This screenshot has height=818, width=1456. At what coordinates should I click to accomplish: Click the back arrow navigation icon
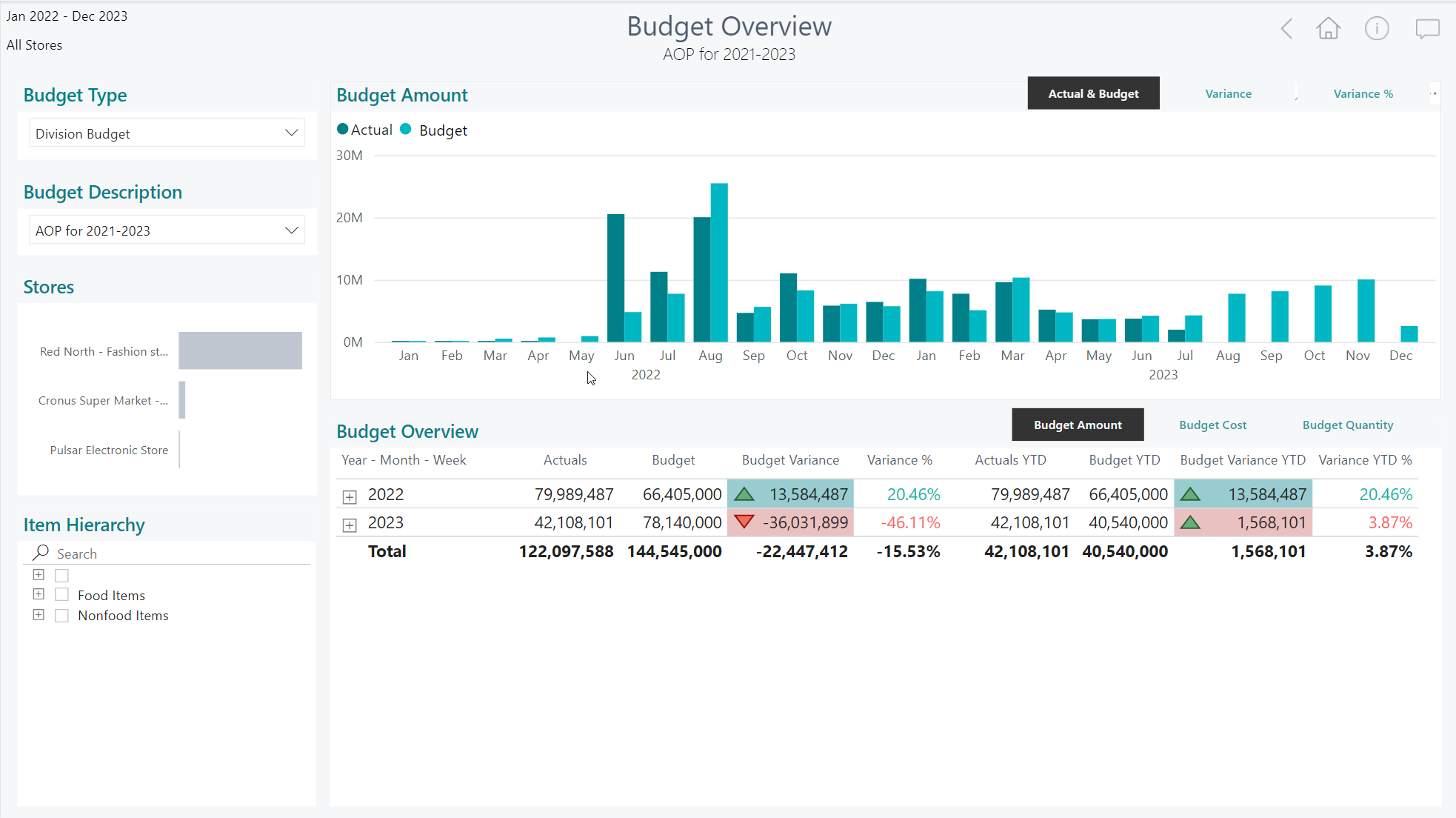(1286, 29)
